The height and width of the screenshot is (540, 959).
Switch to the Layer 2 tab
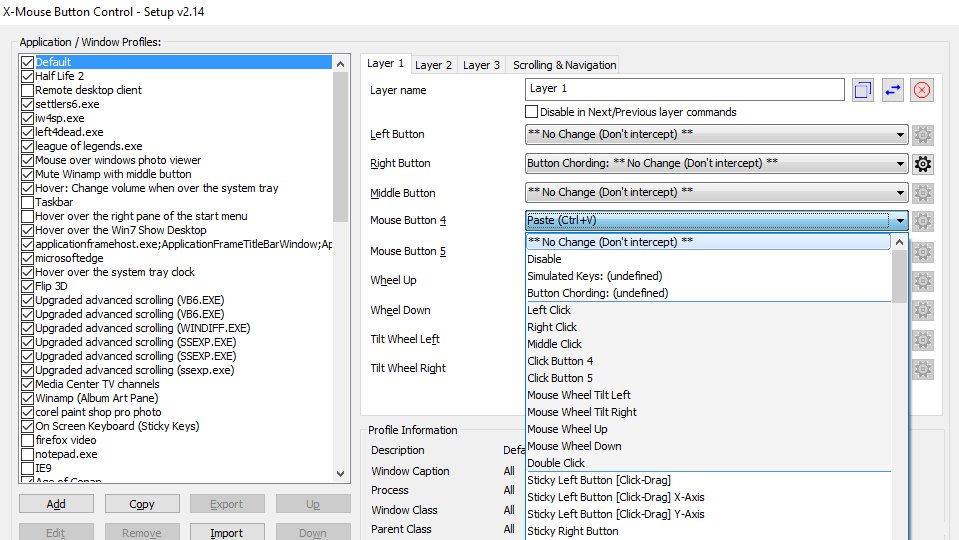point(433,65)
